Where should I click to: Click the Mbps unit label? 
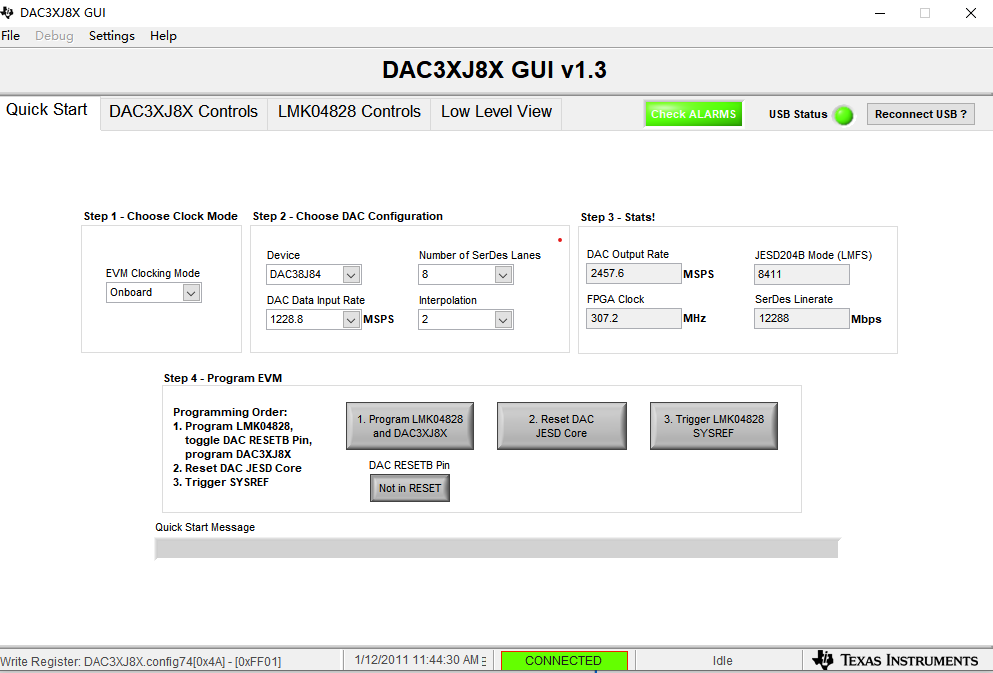[866, 319]
